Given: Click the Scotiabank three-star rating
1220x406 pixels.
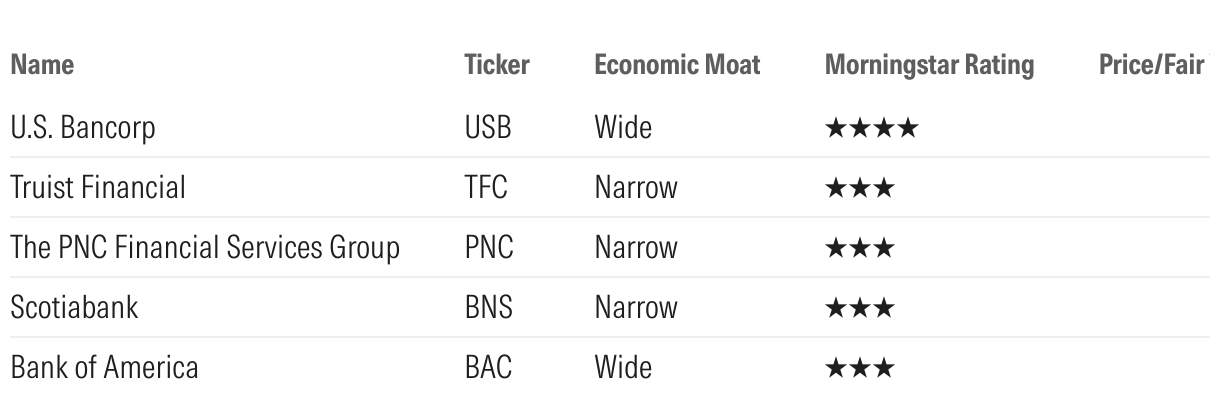Looking at the screenshot, I should (859, 308).
